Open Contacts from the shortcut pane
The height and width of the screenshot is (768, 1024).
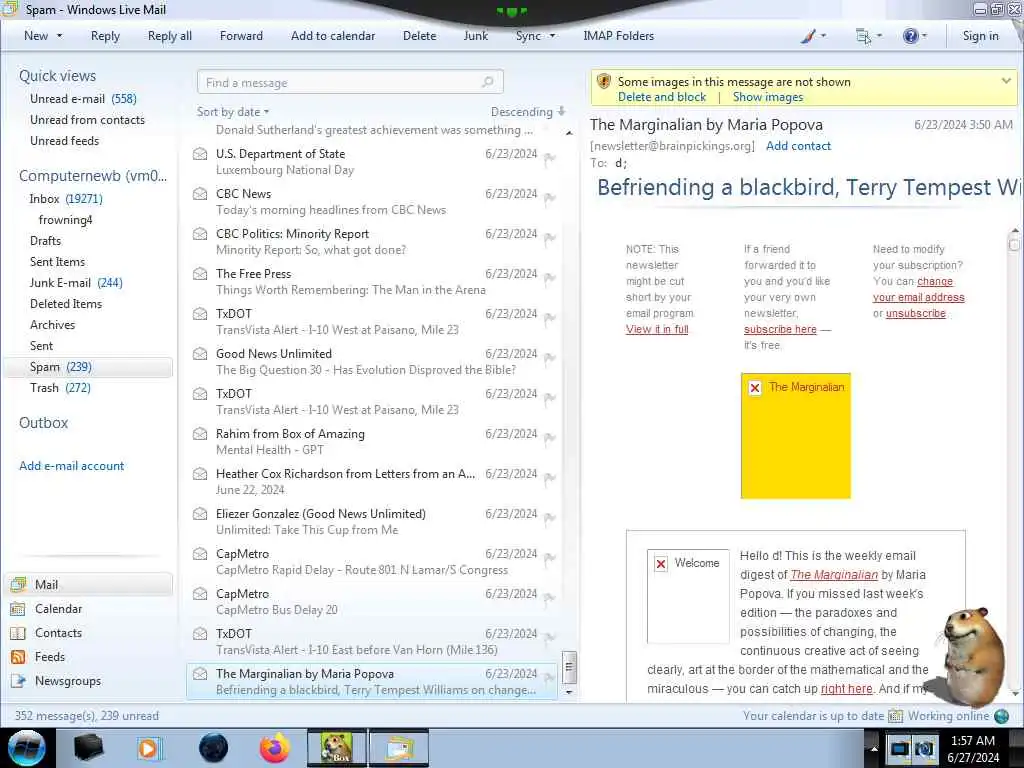click(58, 633)
